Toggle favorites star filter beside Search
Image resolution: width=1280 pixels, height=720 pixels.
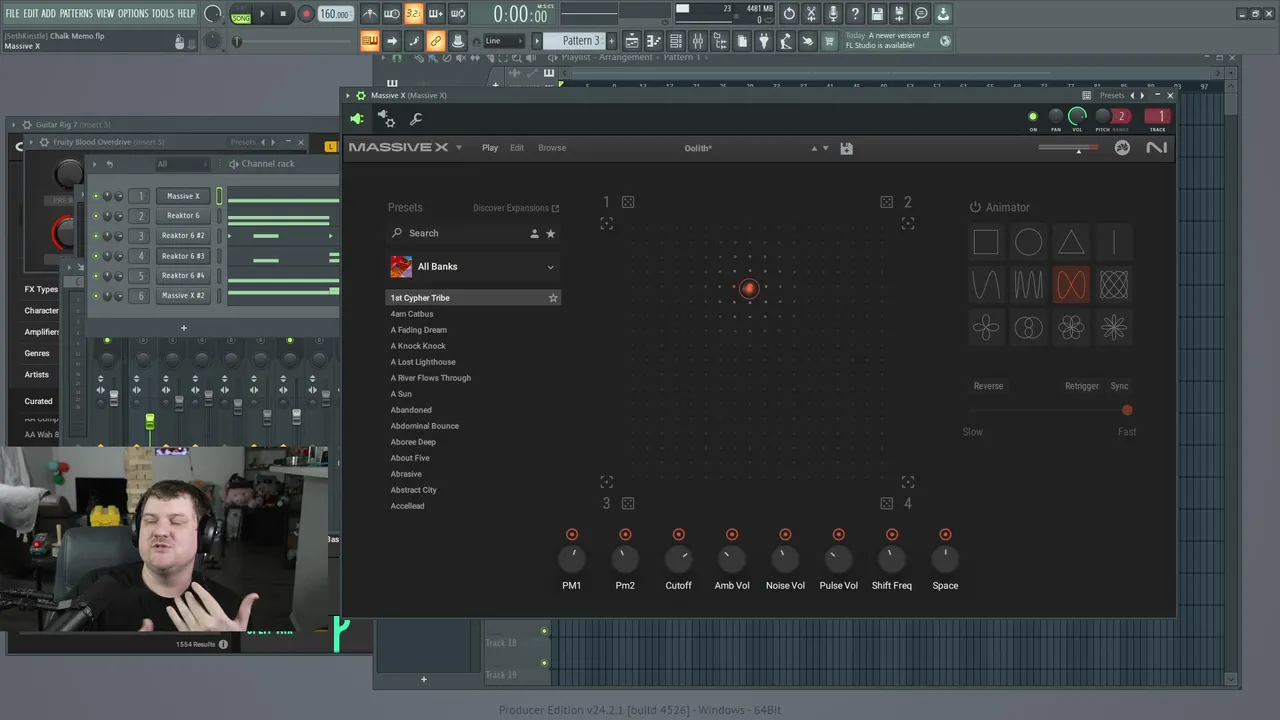[550, 233]
